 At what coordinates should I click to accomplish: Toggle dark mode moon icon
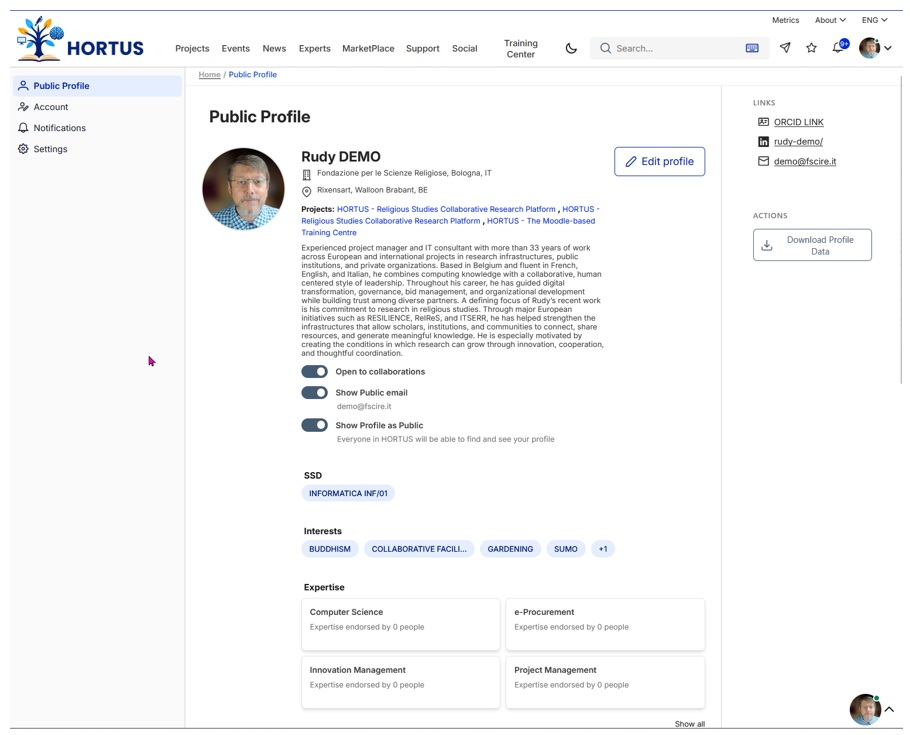tap(571, 48)
